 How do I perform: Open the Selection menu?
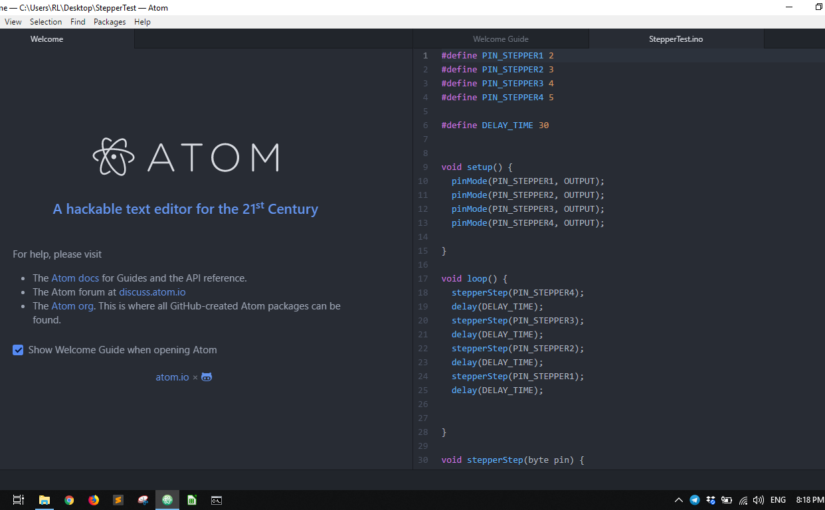[x=46, y=22]
